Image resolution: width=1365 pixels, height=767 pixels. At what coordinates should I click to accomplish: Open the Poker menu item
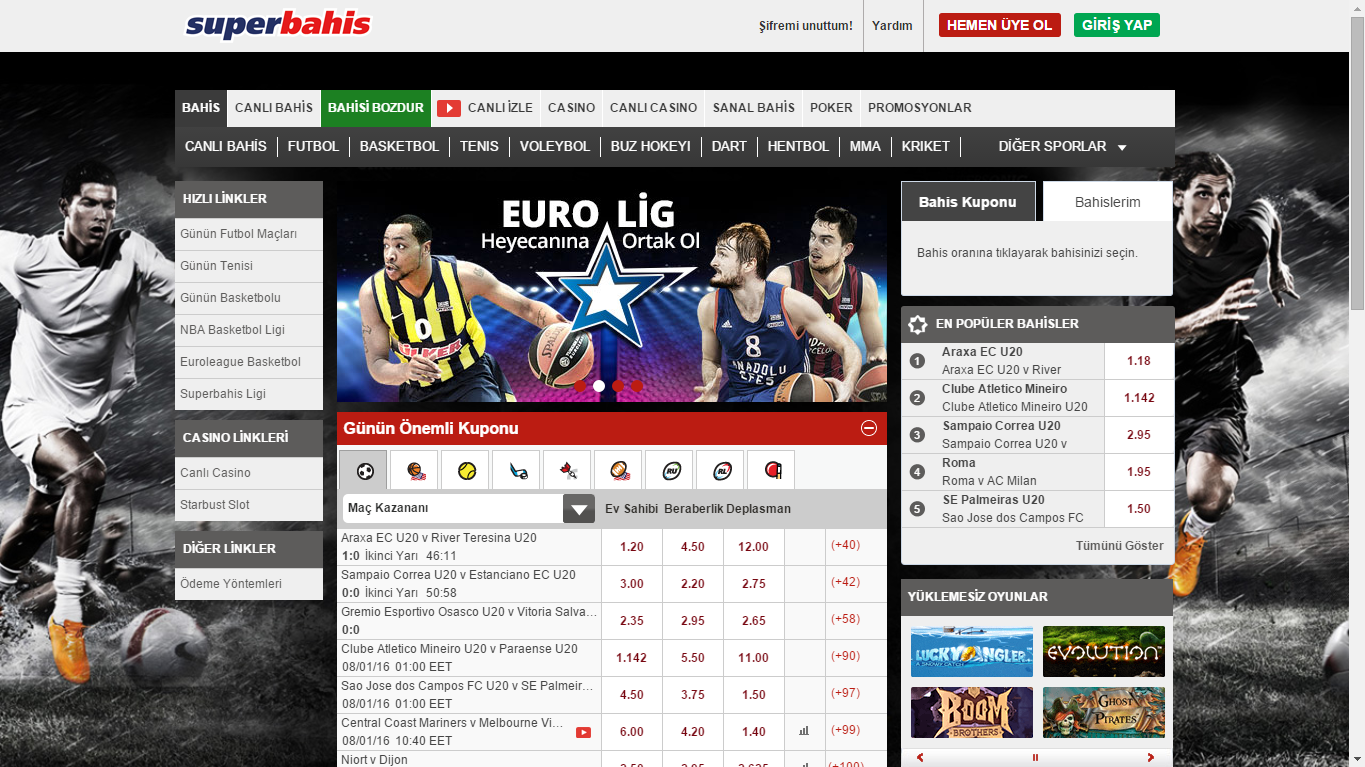pyautogui.click(x=831, y=108)
